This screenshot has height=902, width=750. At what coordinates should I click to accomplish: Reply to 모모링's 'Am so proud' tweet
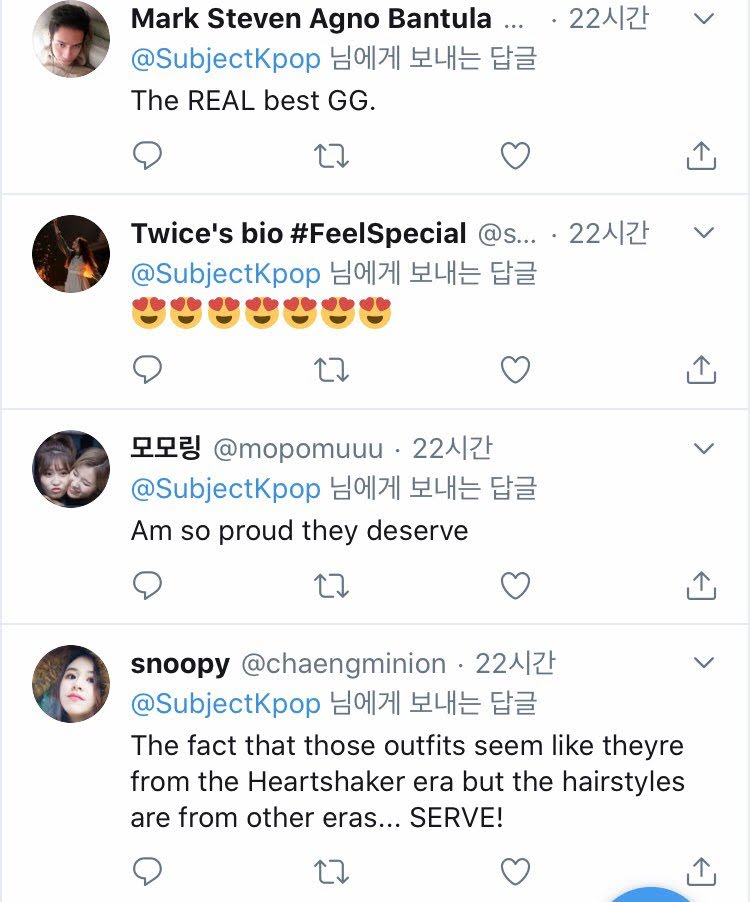(147, 585)
